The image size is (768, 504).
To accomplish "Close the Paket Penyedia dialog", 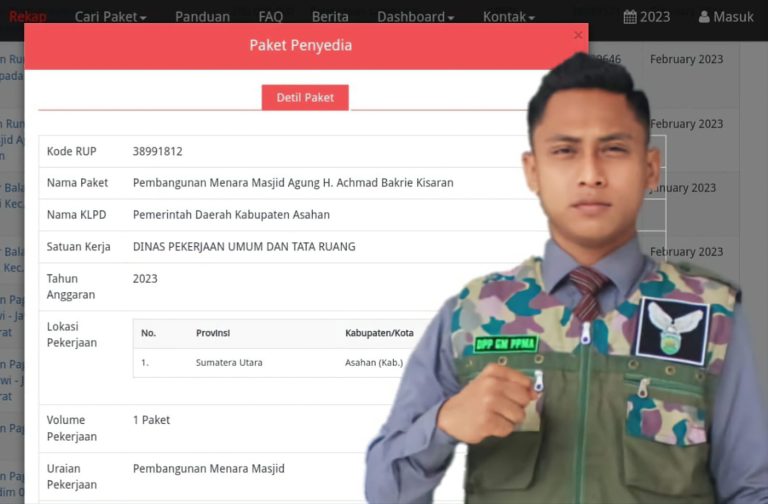I will 577,35.
